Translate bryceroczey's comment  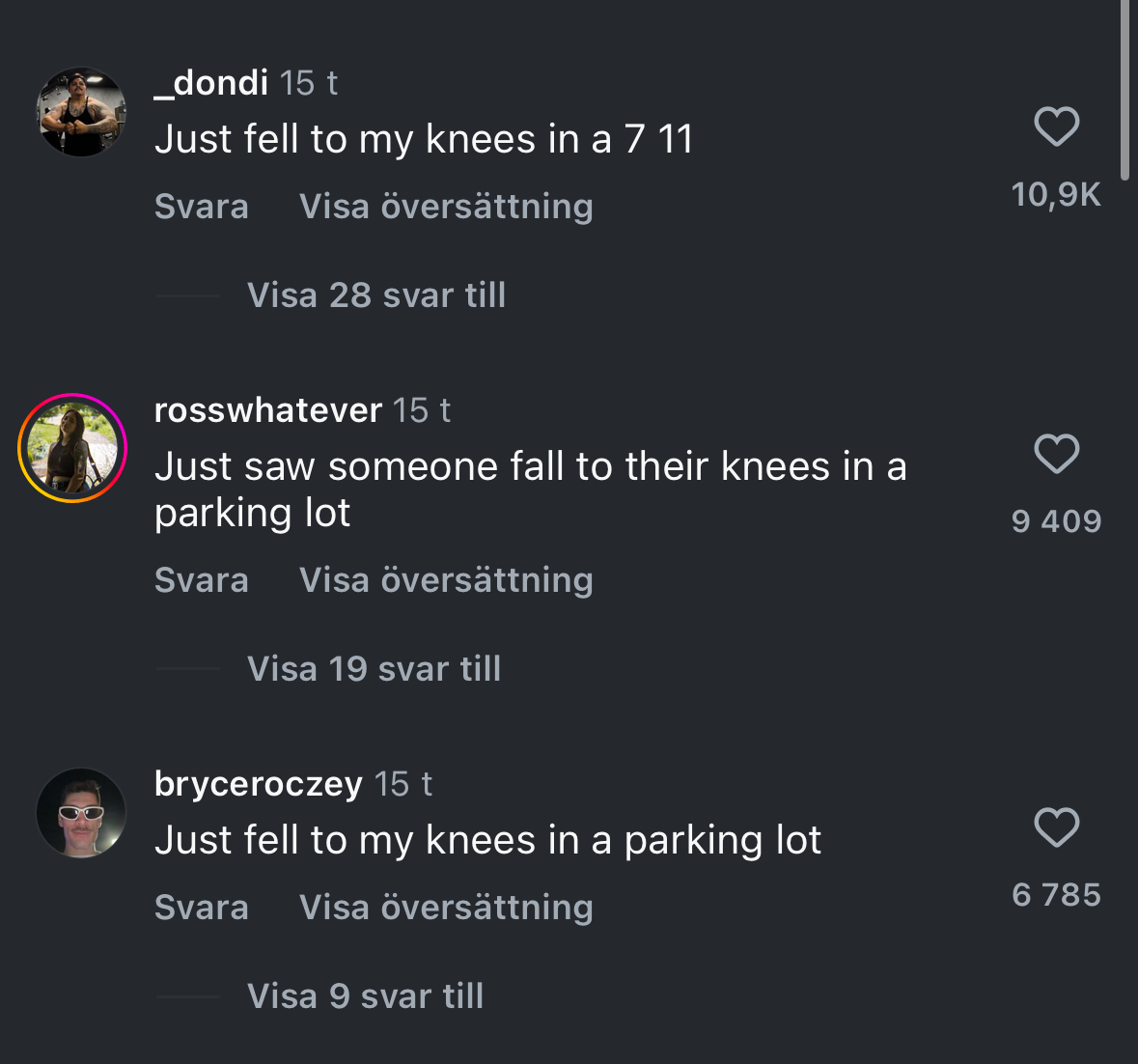pyautogui.click(x=446, y=908)
